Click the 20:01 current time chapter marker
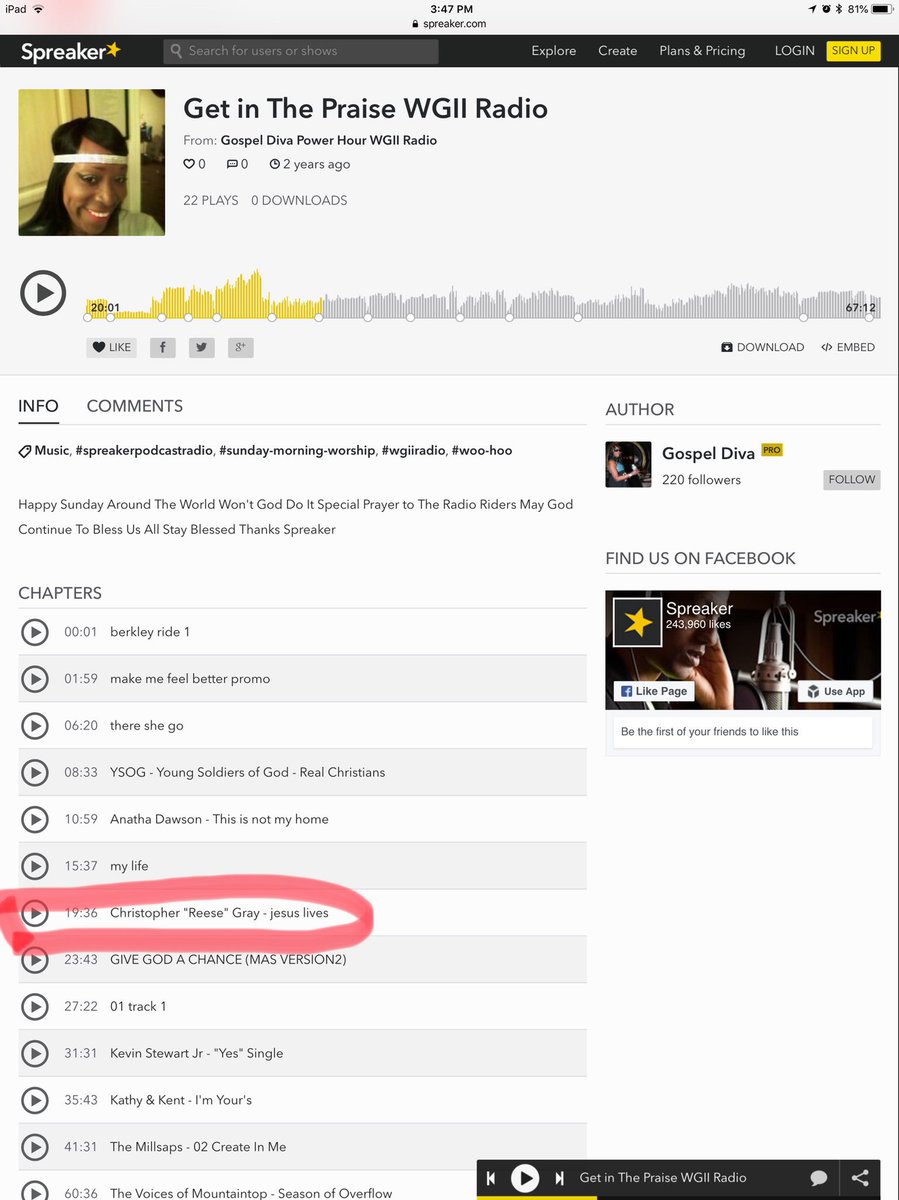The image size is (899, 1200). [105, 308]
